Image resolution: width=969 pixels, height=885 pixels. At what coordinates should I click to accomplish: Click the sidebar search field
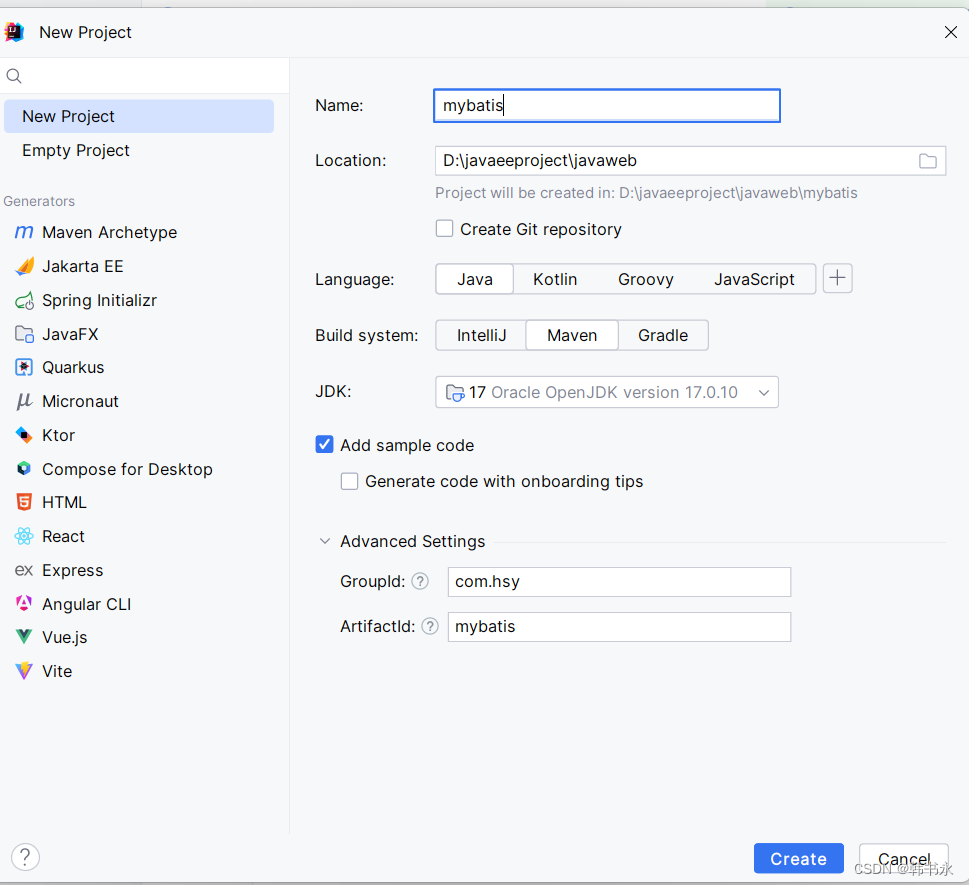point(145,76)
